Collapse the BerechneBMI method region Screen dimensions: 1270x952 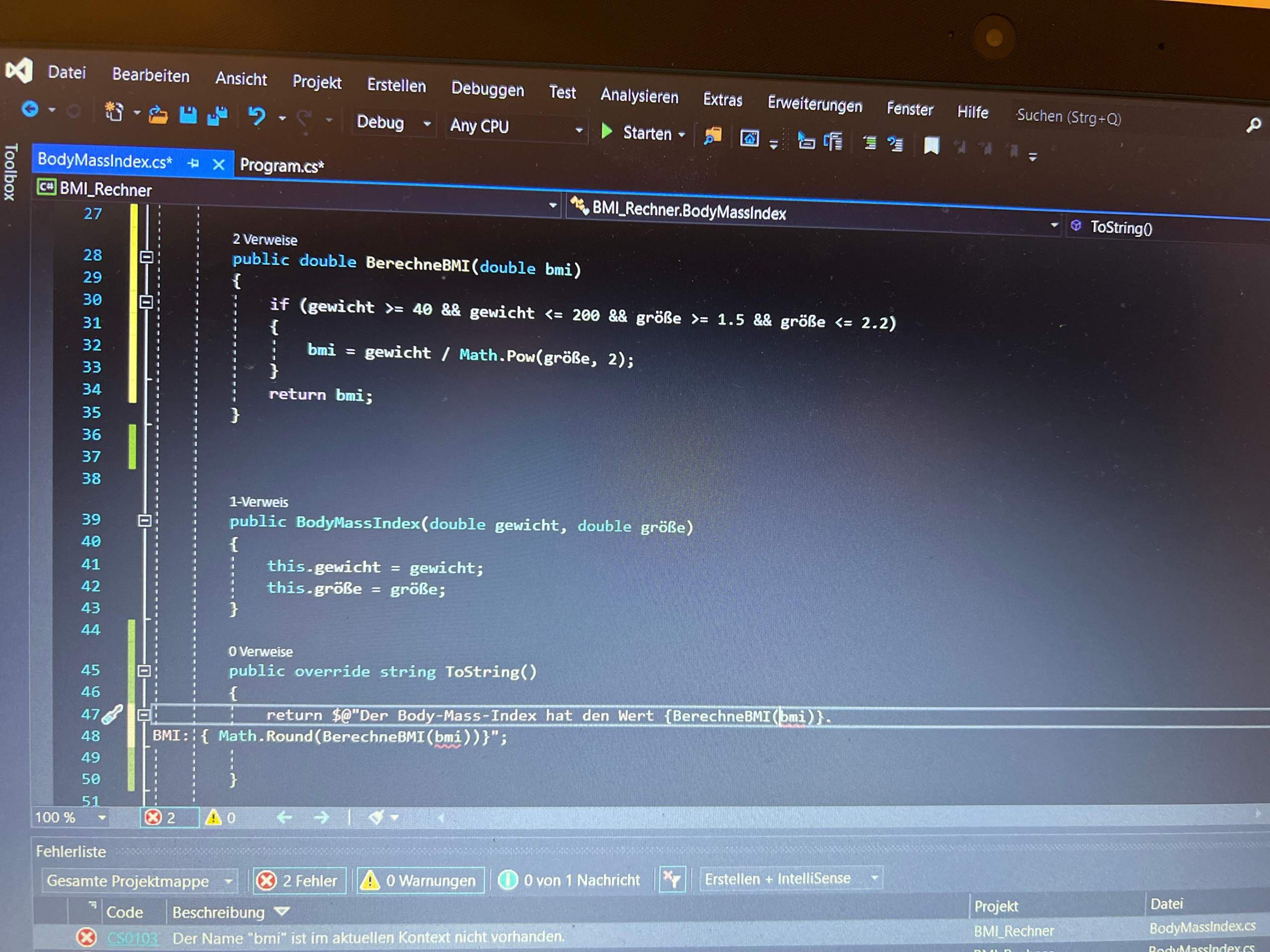coord(146,257)
